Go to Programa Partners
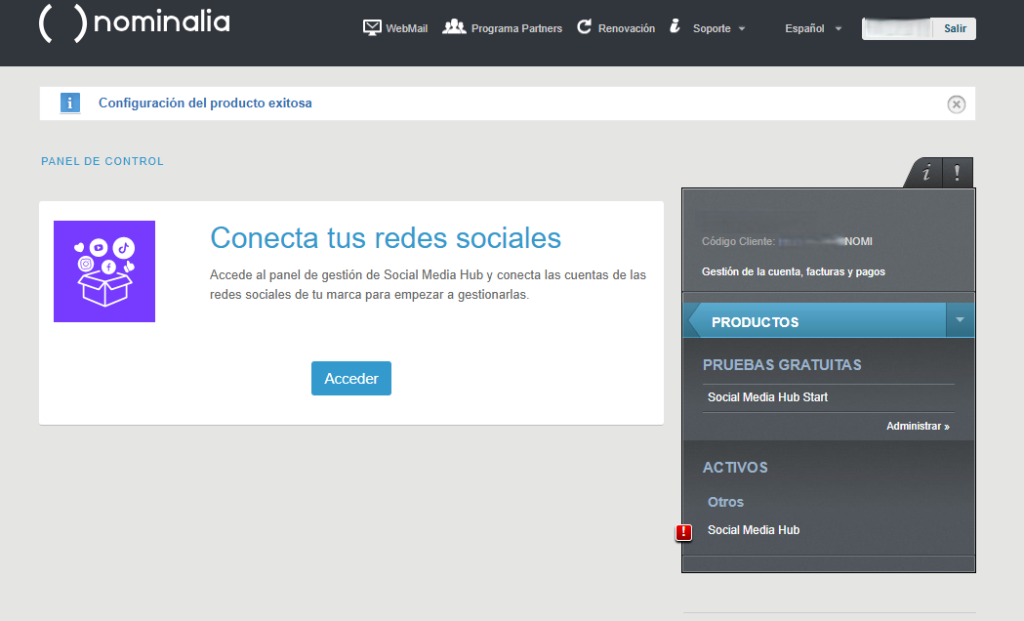The image size is (1024, 621). click(517, 29)
